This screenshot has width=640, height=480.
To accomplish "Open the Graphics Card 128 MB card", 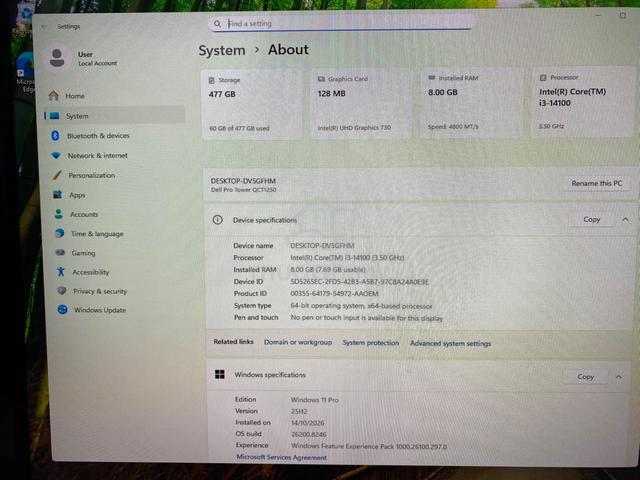I will tap(362, 103).
